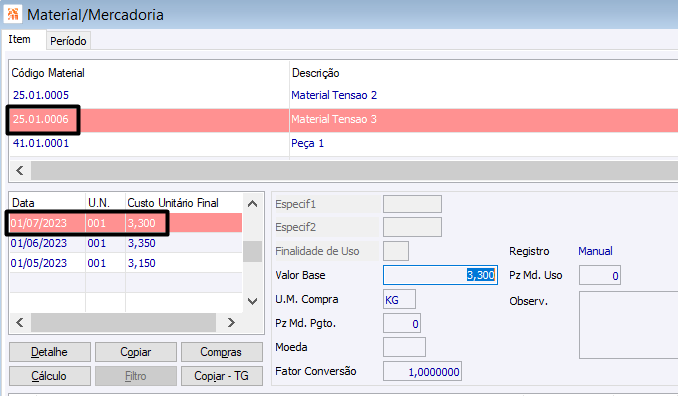
Task: Click the Fator Conversão field
Action: (422, 371)
